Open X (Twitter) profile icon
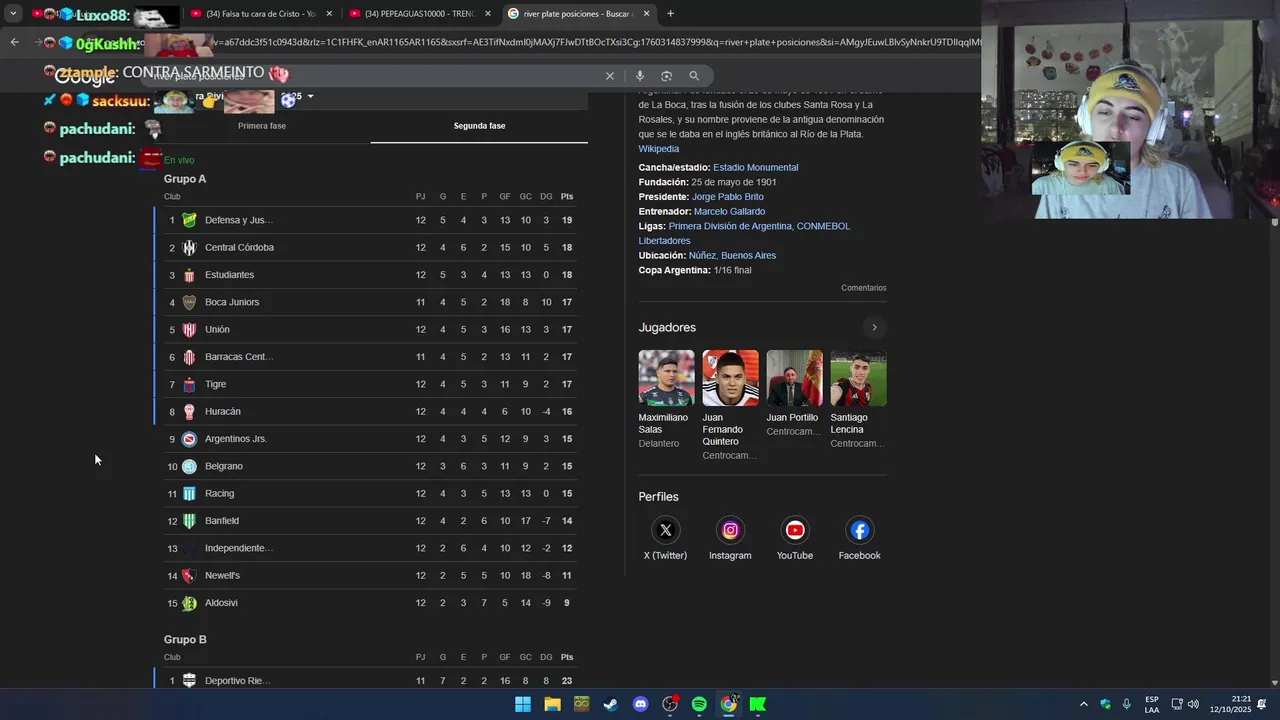1280x720 pixels. point(665,530)
